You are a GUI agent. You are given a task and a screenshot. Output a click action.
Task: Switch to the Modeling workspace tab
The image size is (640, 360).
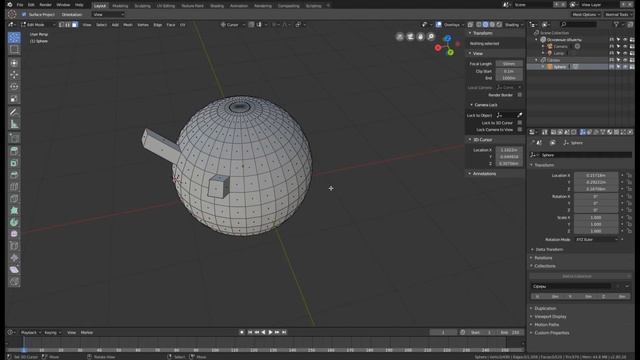[x=120, y=6]
